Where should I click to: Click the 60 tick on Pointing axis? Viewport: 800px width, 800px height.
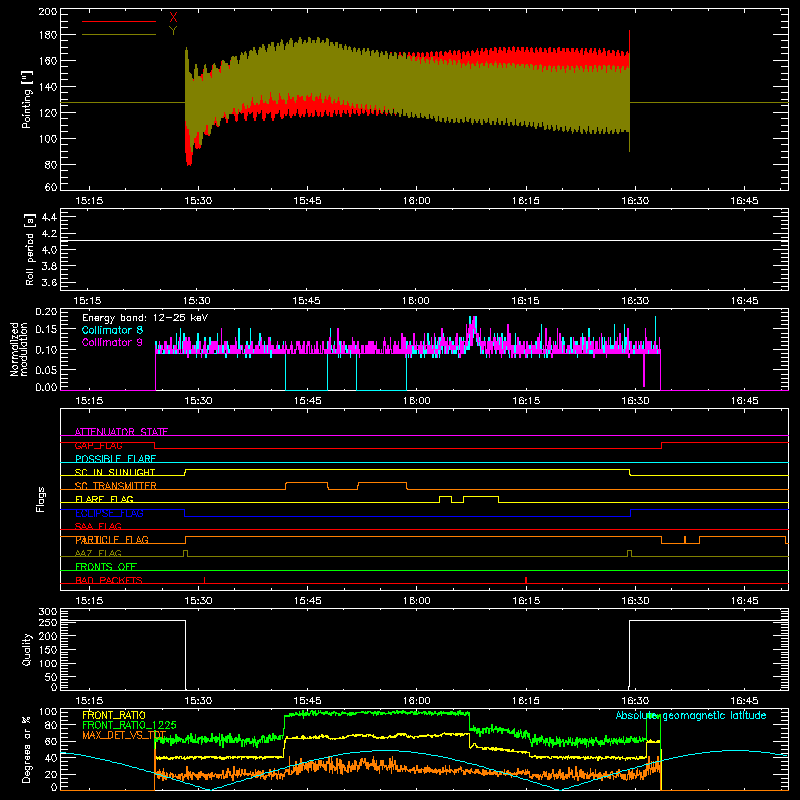[51, 187]
